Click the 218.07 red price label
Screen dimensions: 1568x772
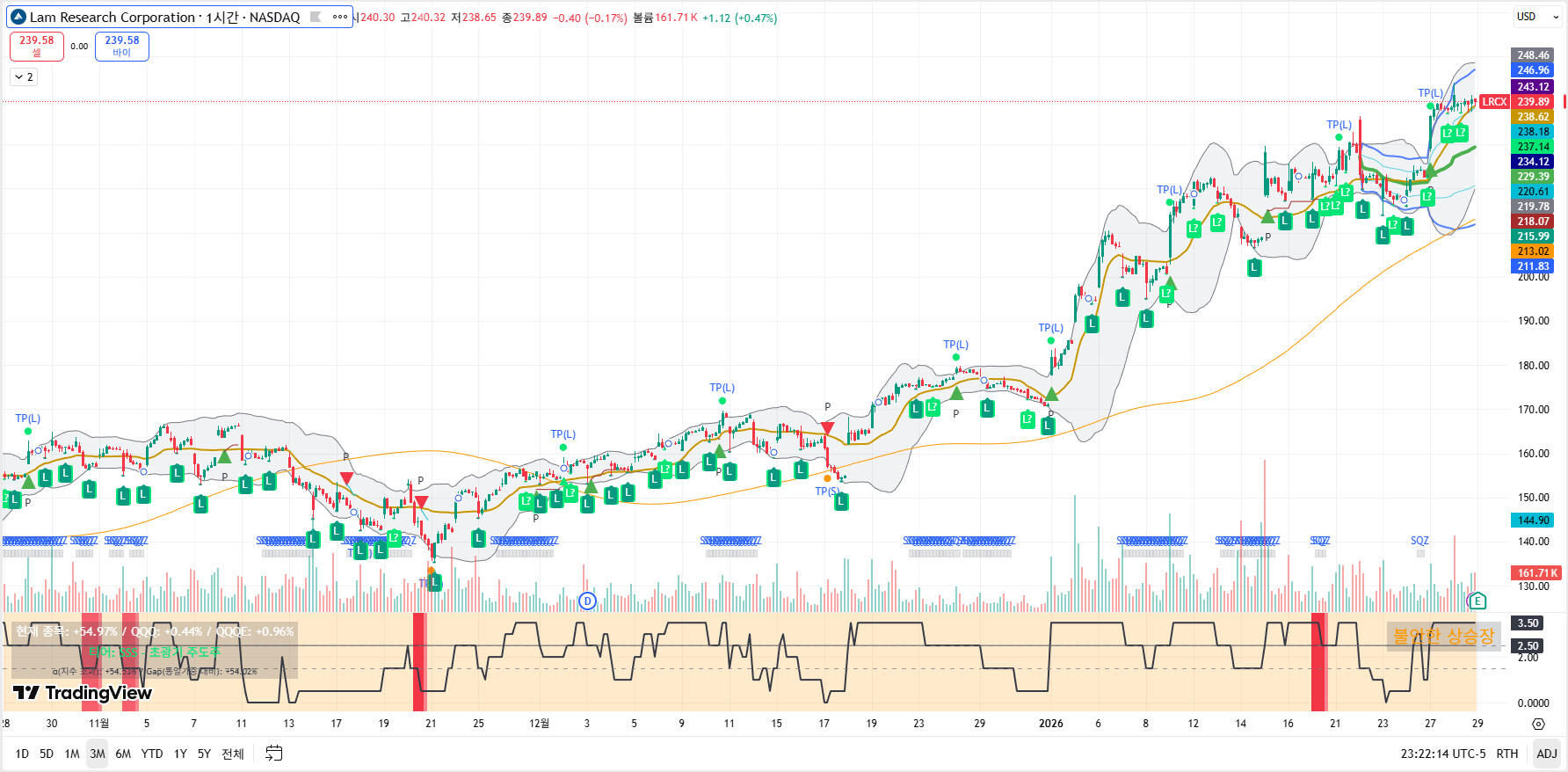coord(1533,222)
